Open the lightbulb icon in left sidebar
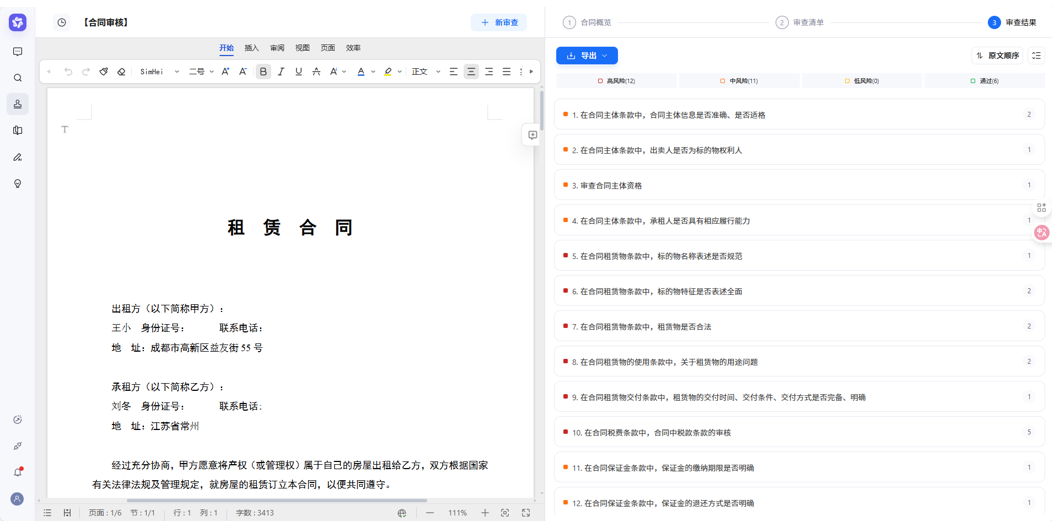Screen dimensions: 1052x522 (18, 184)
